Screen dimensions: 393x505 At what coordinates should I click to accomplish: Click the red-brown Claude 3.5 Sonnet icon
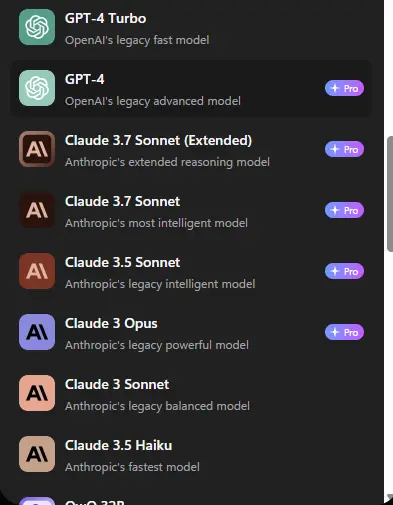pyautogui.click(x=37, y=271)
